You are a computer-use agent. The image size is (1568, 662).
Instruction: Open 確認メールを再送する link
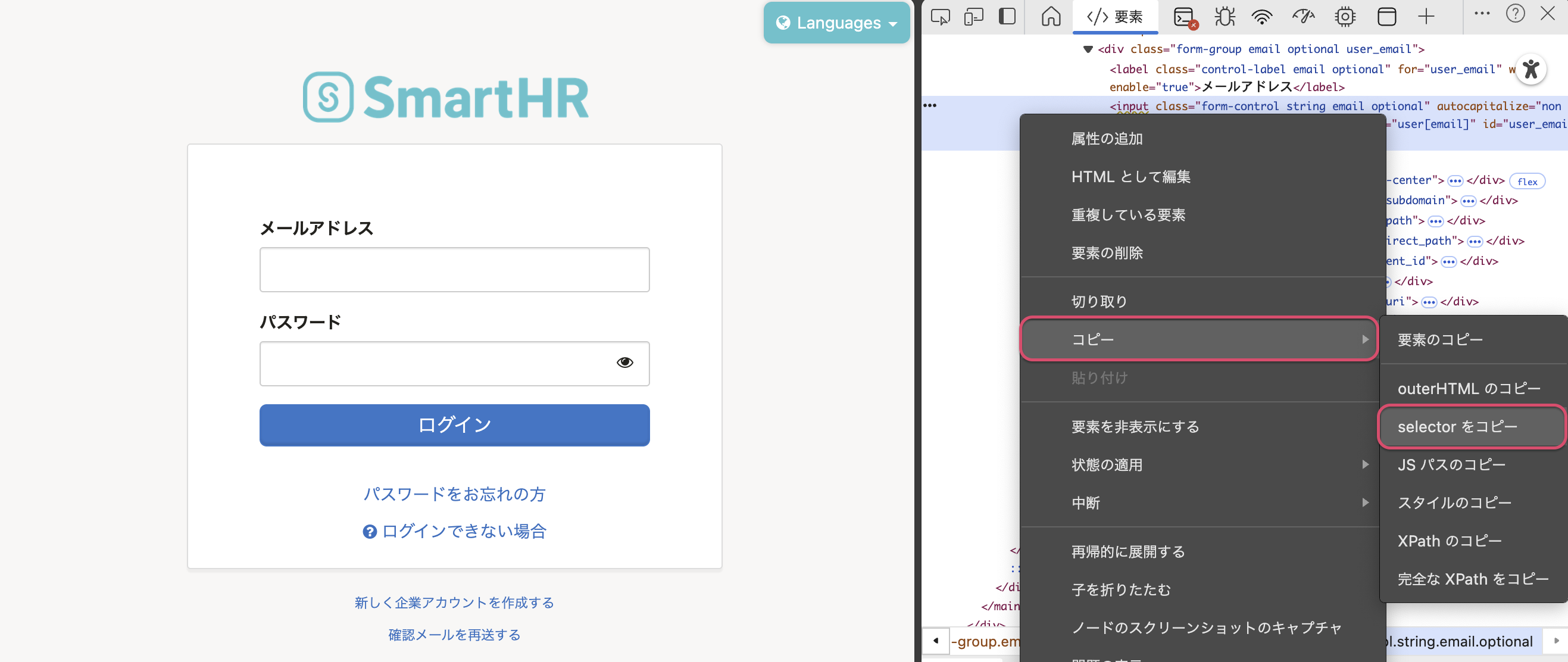click(x=454, y=635)
